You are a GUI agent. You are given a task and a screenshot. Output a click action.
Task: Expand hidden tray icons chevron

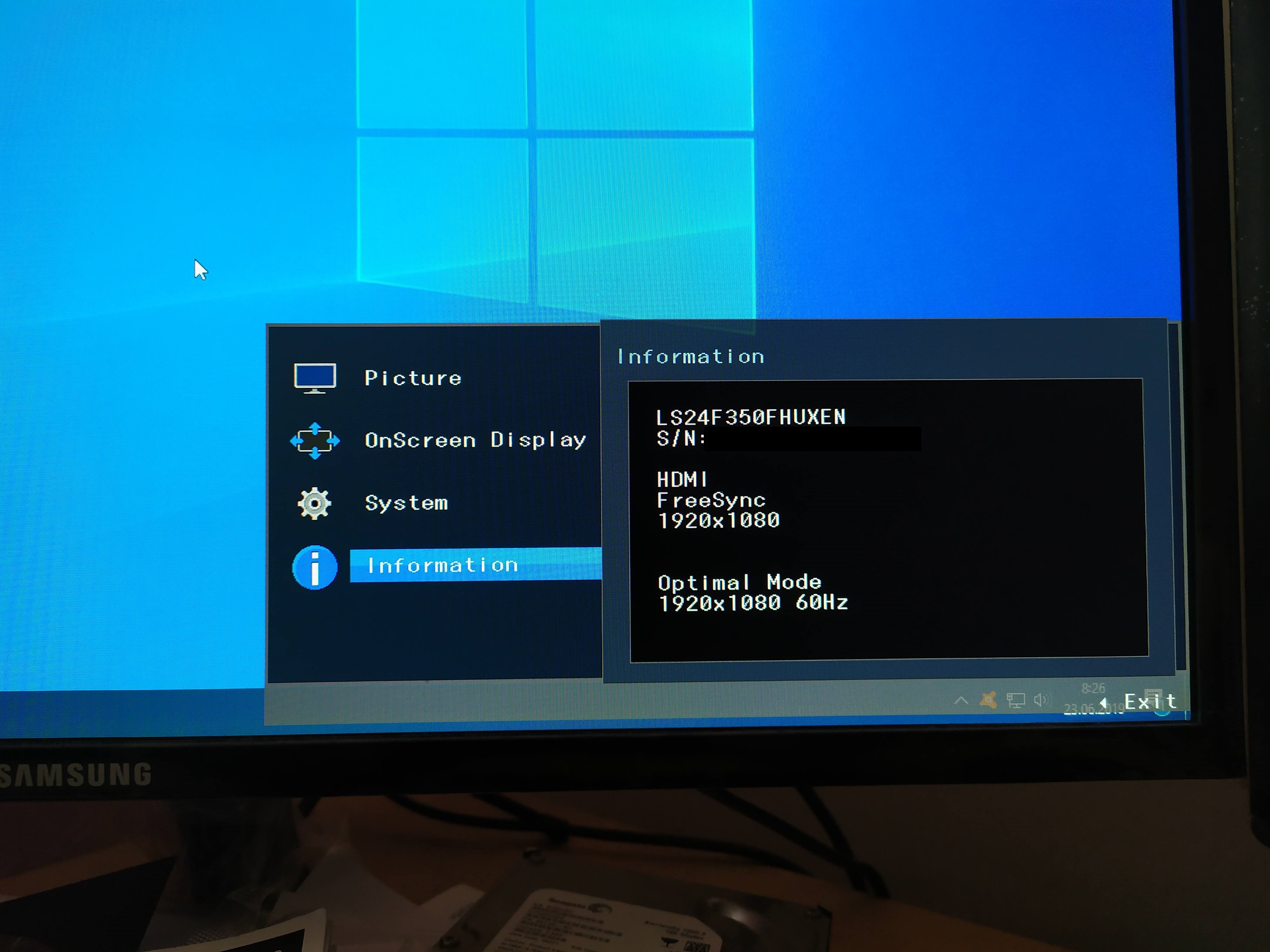point(961,701)
